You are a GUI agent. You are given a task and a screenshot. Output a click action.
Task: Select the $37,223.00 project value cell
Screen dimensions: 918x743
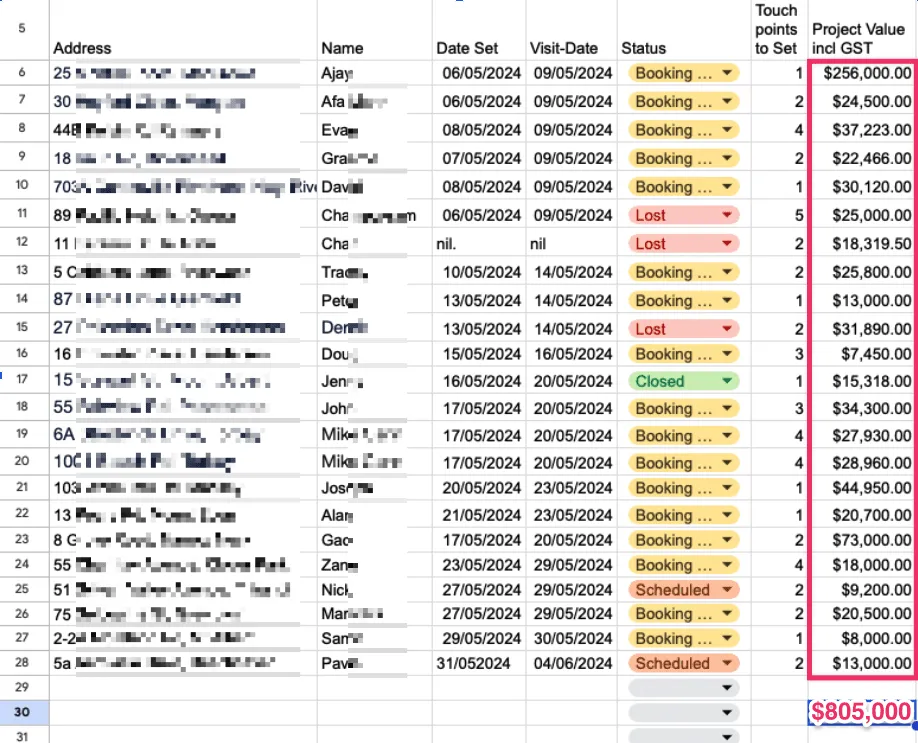[863, 130]
